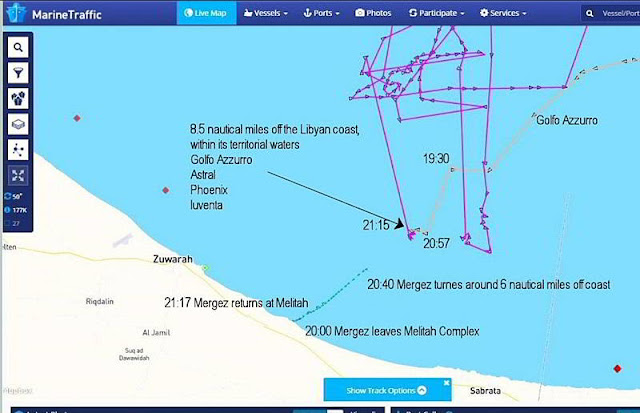
Task: Expand the Vessels dropdown menu
Action: point(266,13)
